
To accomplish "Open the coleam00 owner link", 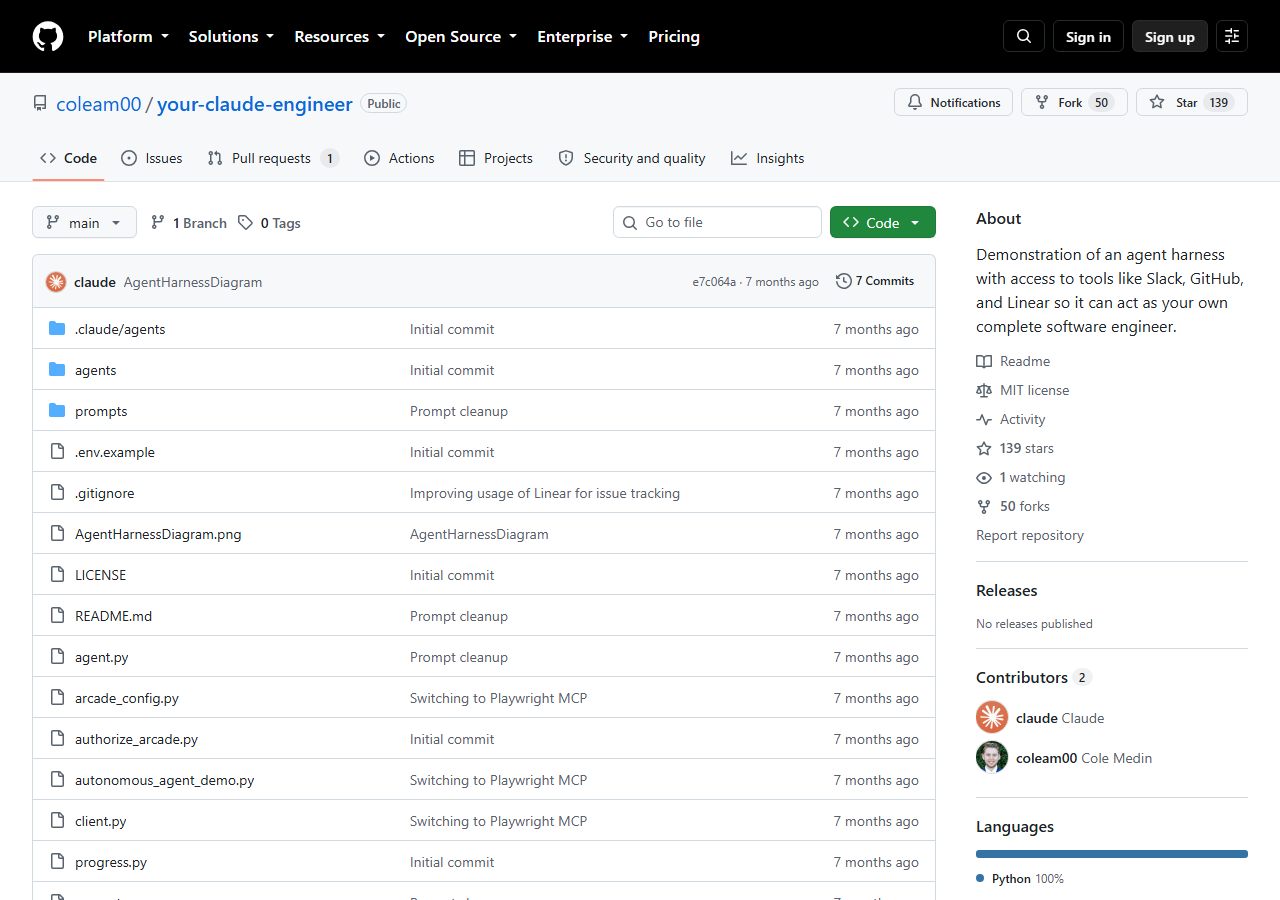I will [99, 104].
